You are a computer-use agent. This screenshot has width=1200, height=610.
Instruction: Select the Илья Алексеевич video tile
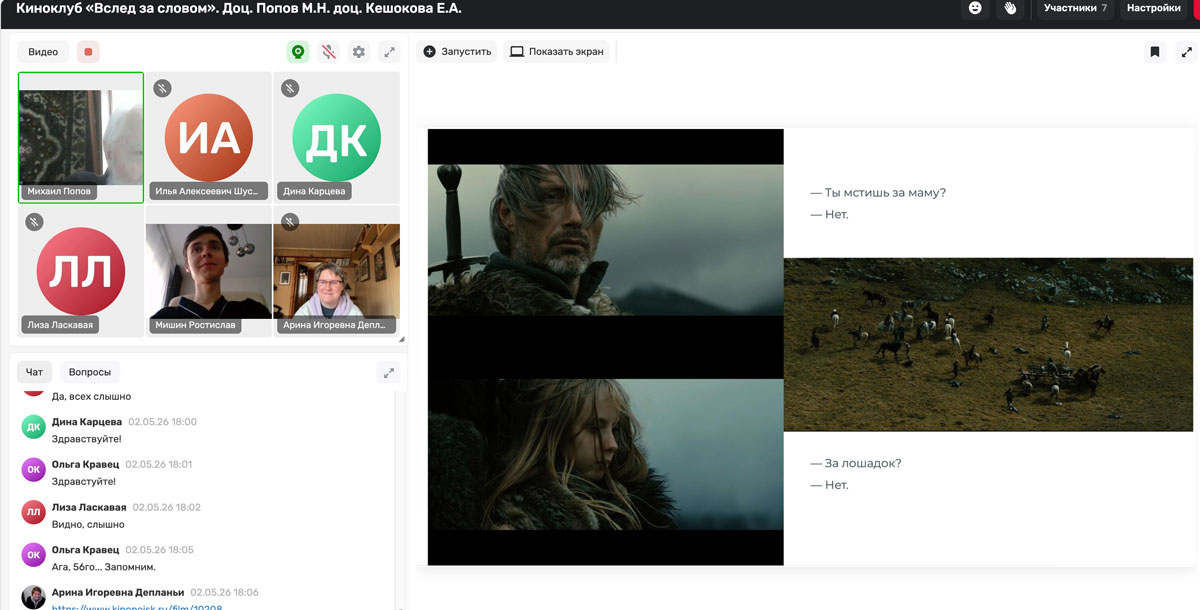pyautogui.click(x=208, y=138)
